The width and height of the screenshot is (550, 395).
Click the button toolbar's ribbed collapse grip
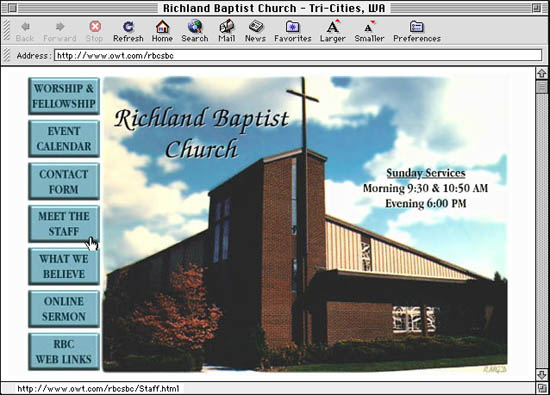coord(6,31)
